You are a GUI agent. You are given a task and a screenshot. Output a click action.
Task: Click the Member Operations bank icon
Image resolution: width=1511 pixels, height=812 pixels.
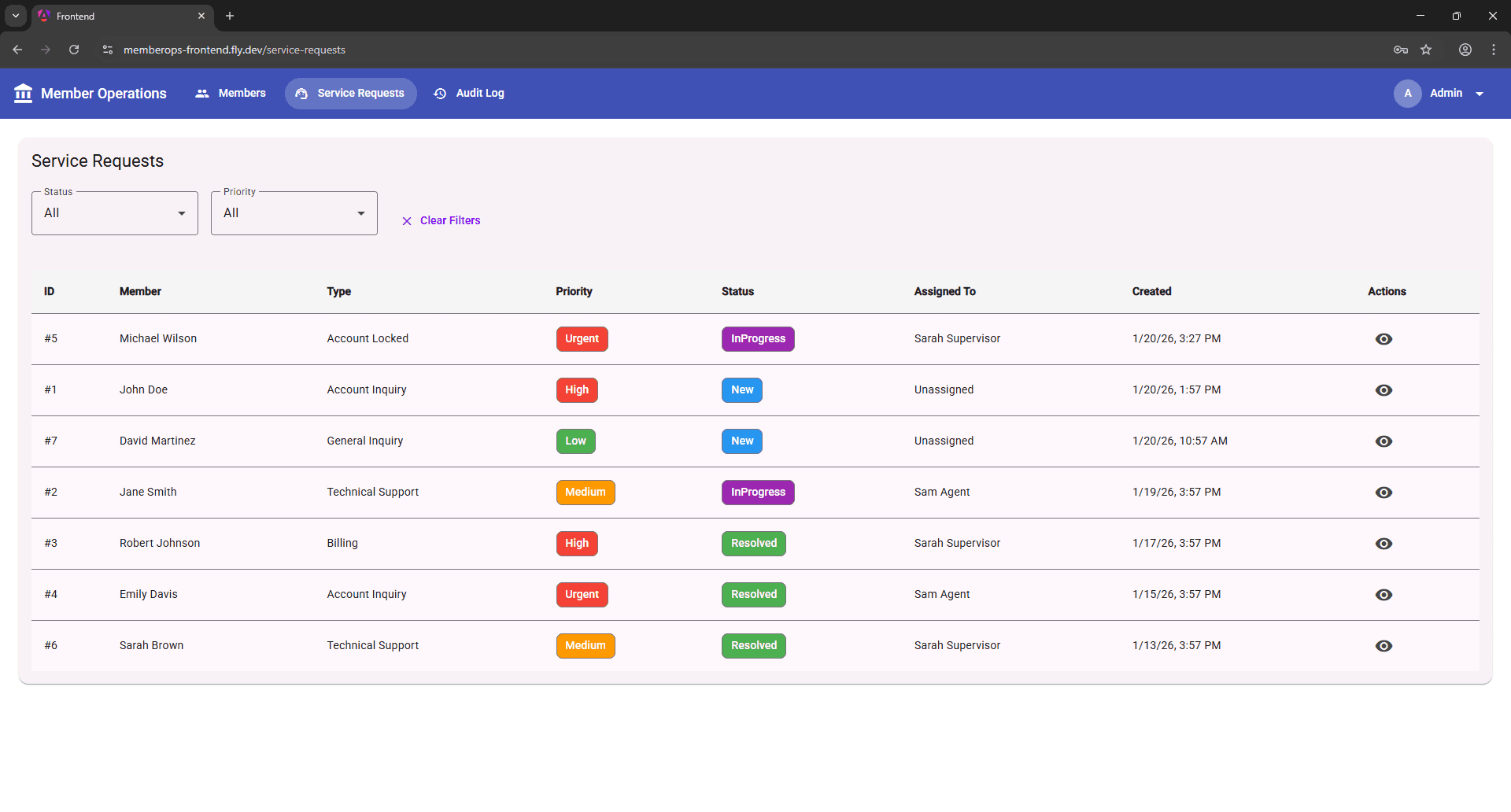click(24, 93)
